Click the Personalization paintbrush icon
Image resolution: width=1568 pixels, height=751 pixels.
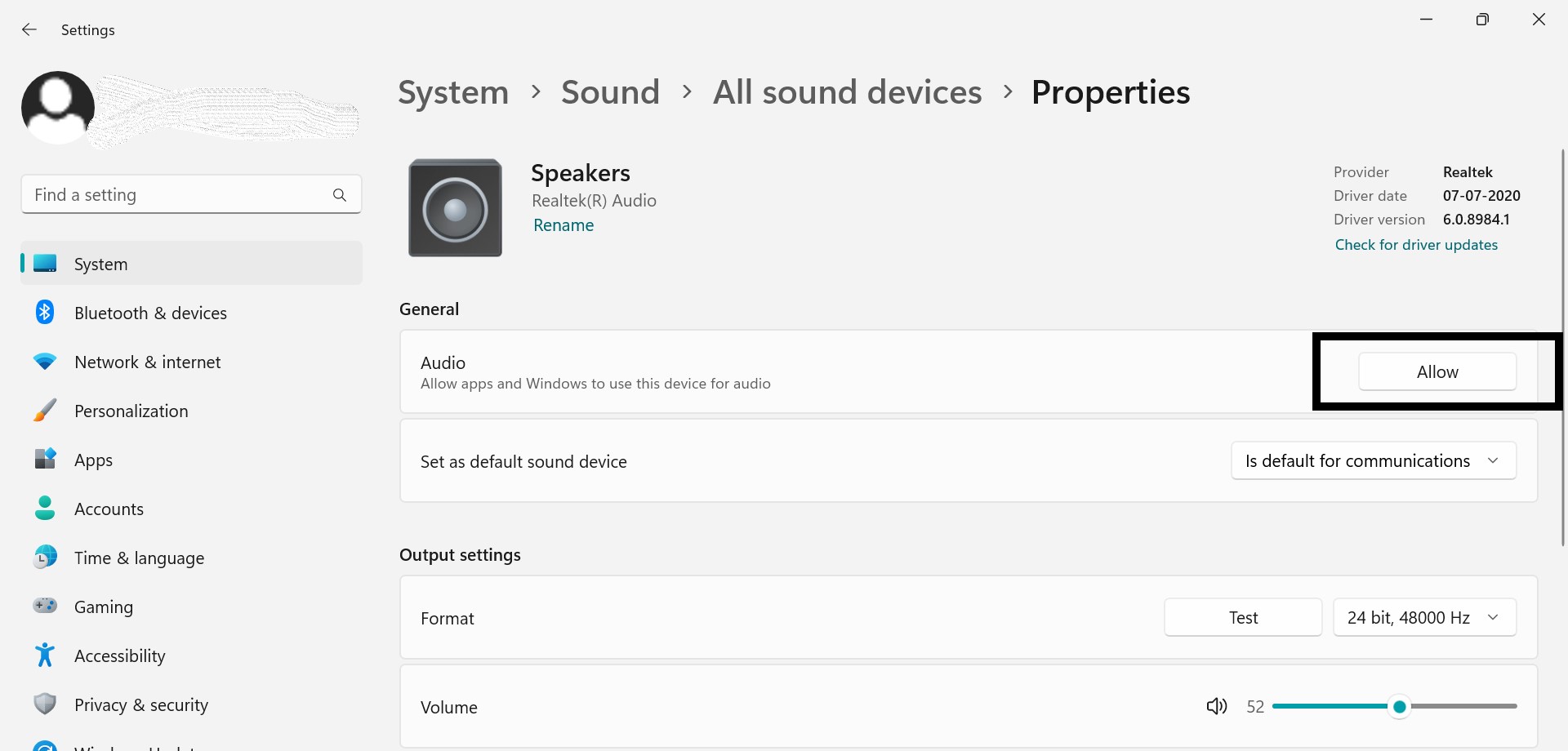[x=45, y=411]
